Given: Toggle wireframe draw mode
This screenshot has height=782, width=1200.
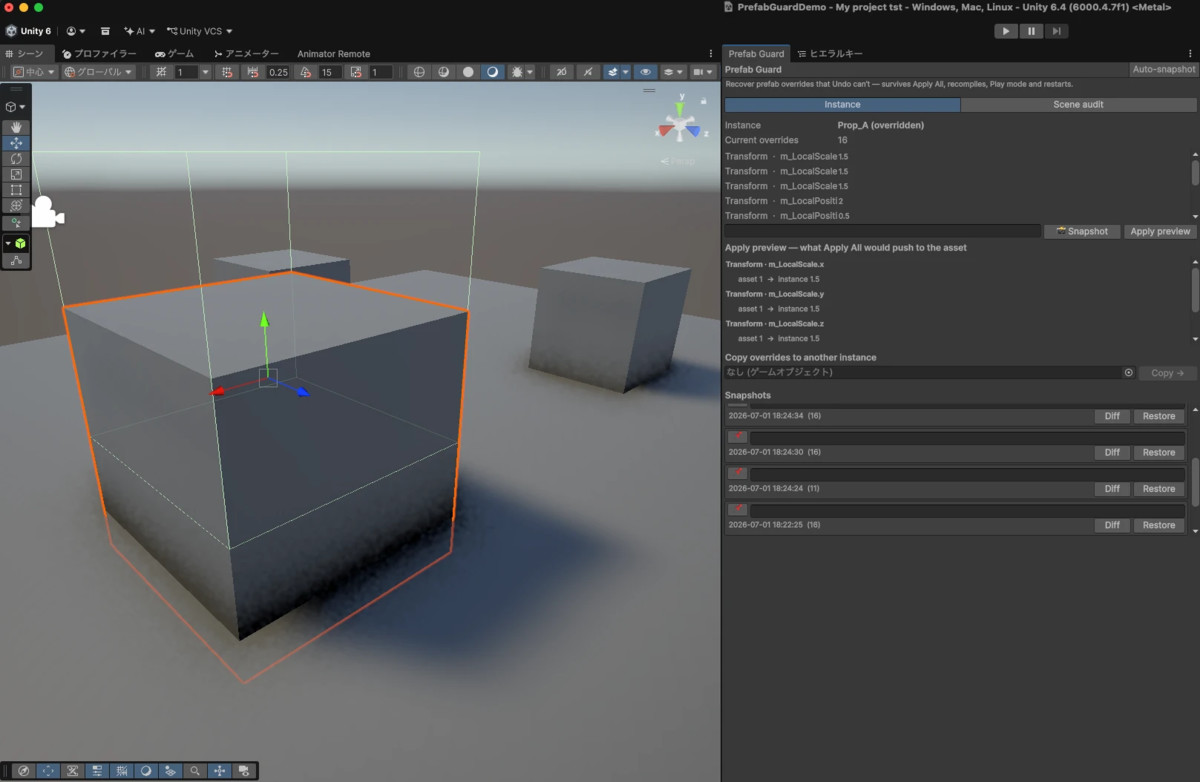Looking at the screenshot, I should tap(419, 72).
